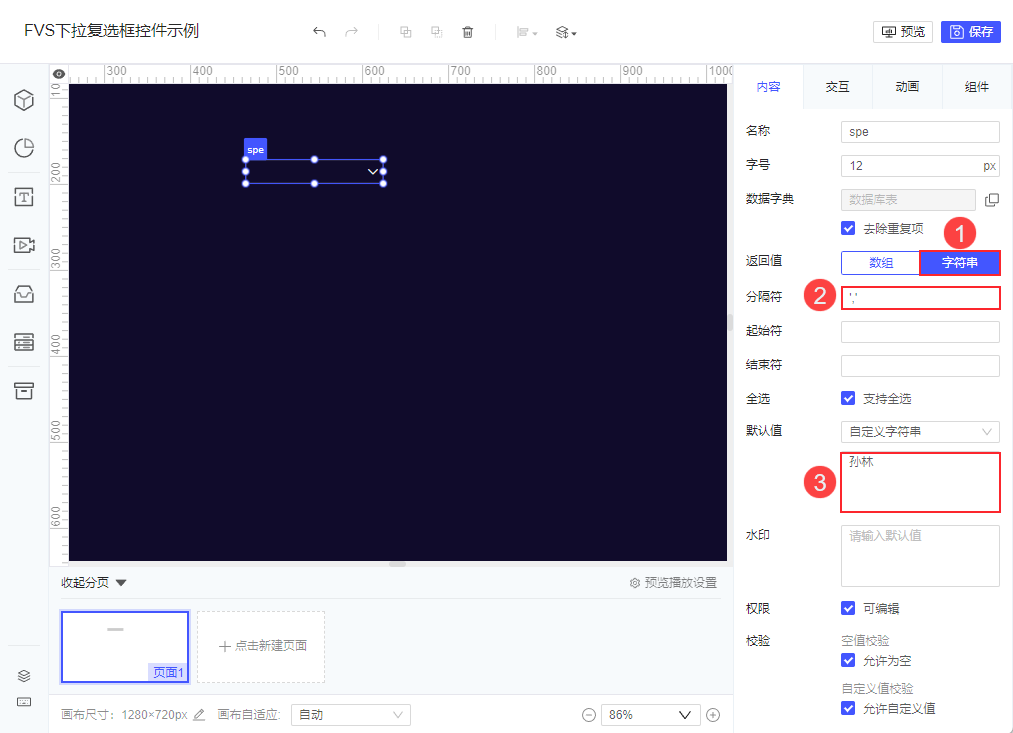Click the 起始符 input field

920,332
